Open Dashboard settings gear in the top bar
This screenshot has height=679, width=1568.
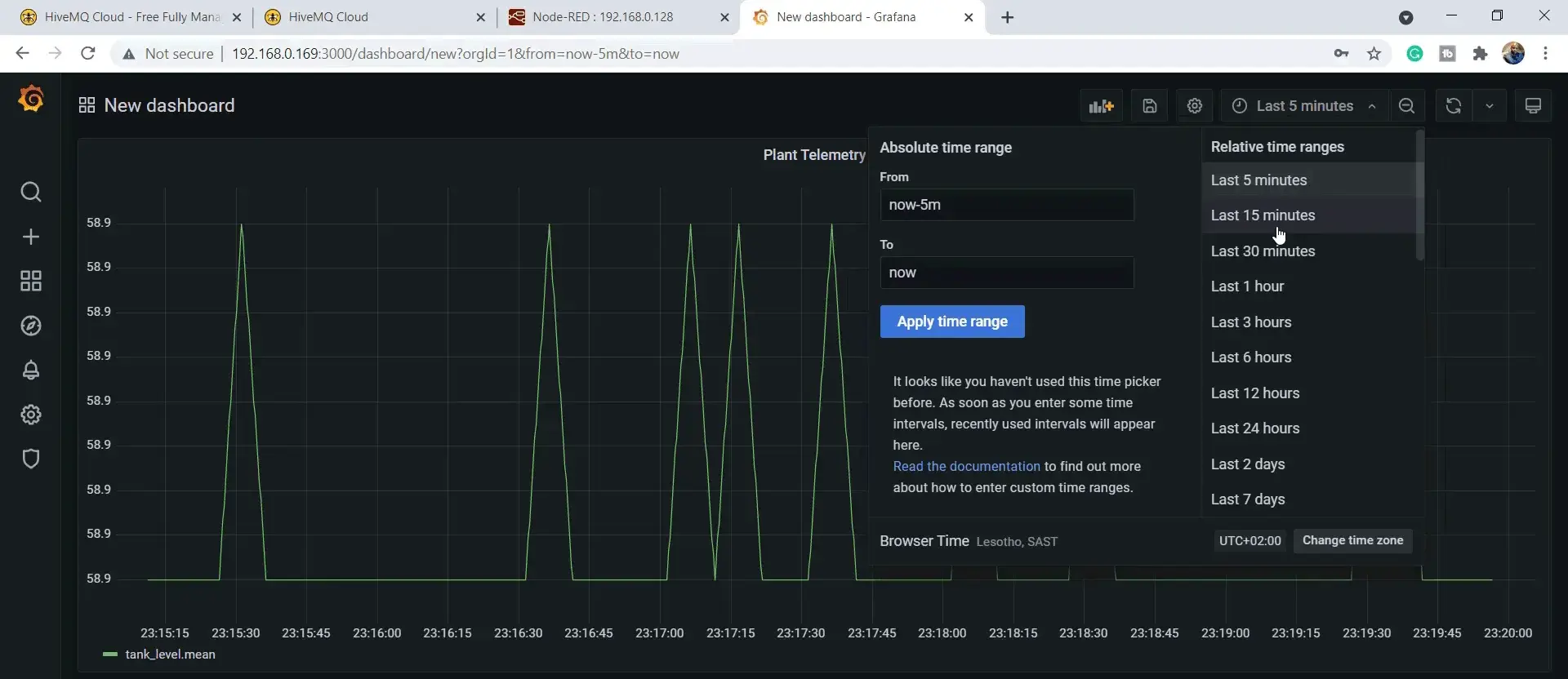1194,106
